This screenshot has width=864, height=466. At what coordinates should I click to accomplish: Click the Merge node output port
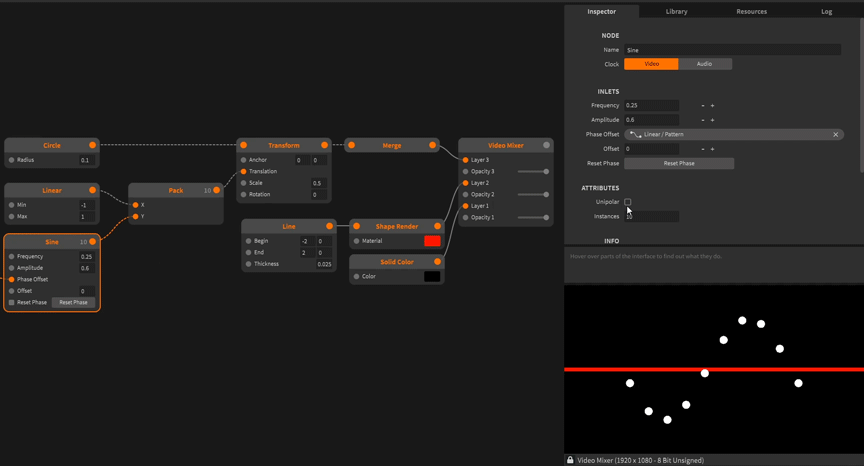(433, 145)
